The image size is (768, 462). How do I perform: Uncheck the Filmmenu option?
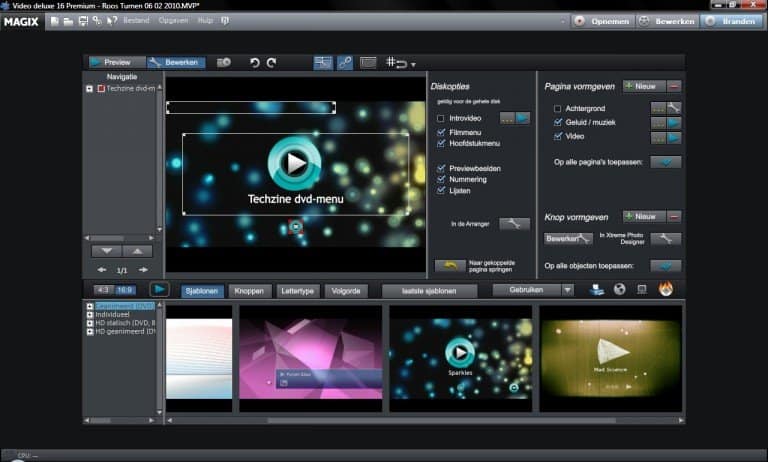[x=441, y=132]
